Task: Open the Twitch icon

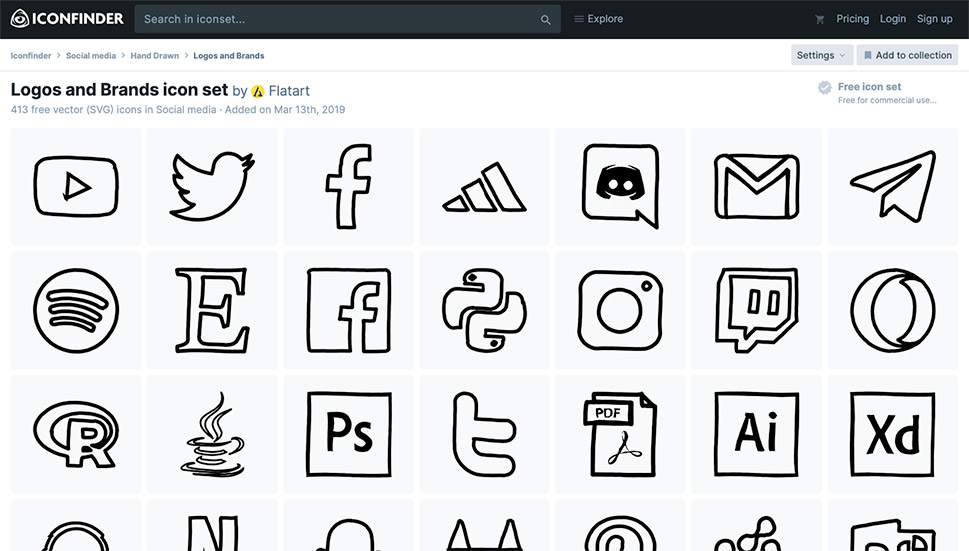Action: point(756,310)
